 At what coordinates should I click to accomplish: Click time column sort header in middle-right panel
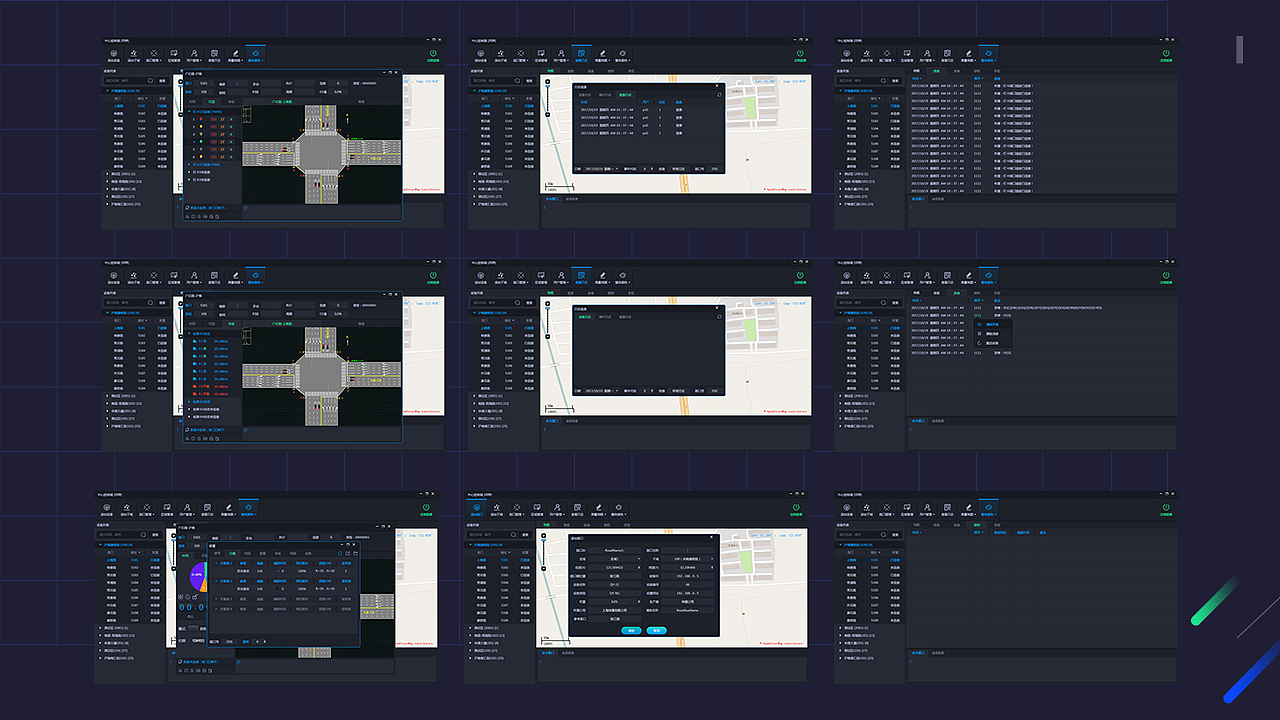click(x=916, y=300)
